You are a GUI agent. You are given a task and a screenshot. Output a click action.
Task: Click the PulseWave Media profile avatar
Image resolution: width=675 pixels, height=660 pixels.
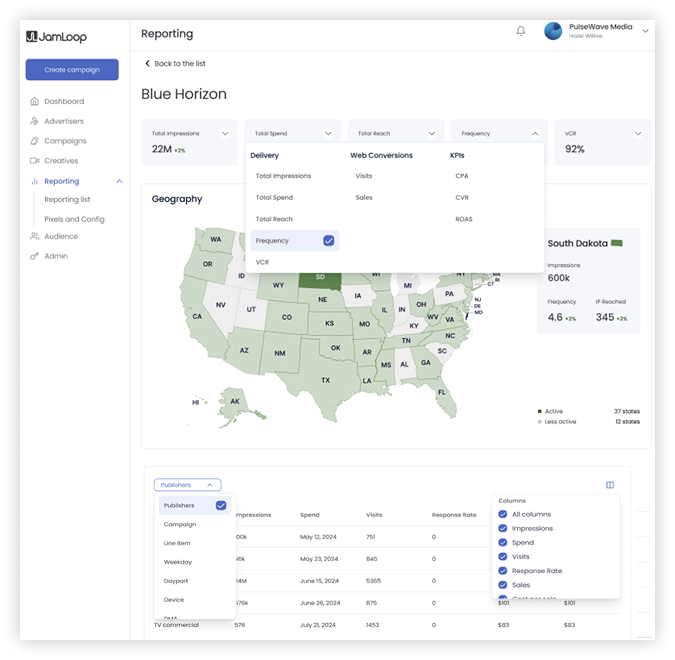553,31
